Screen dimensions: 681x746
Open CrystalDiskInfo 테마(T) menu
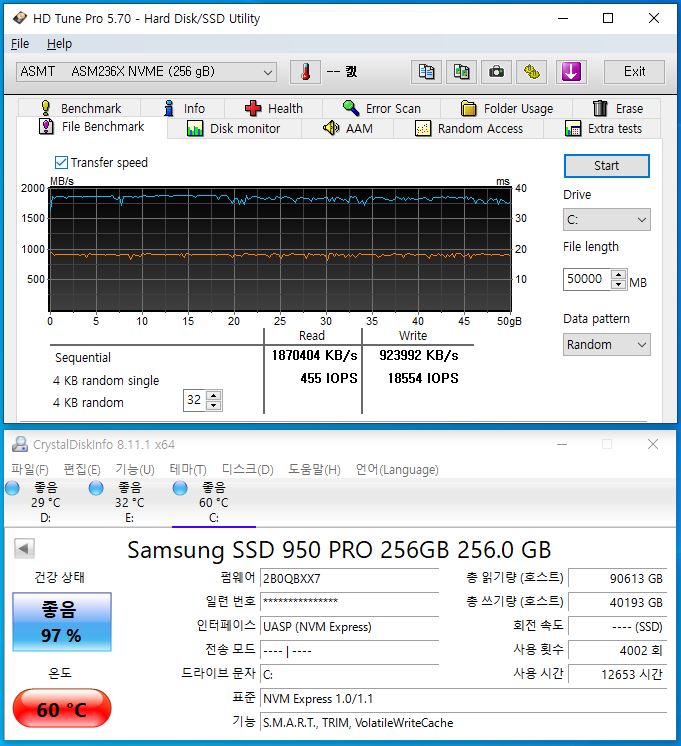click(x=188, y=470)
